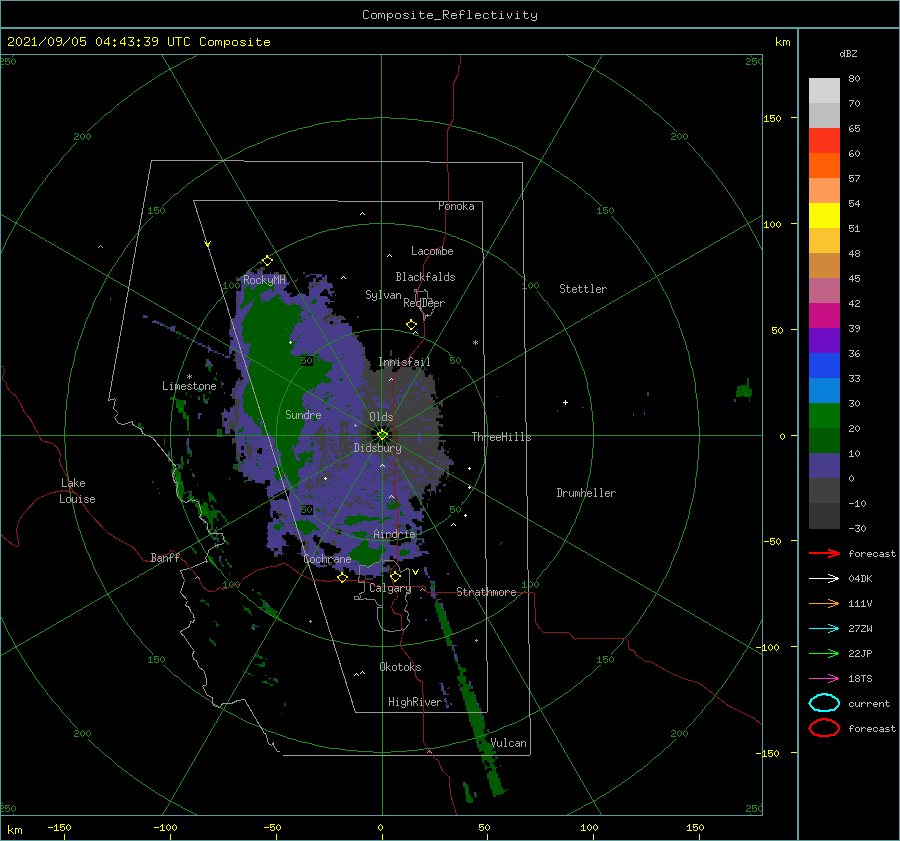Viewport: 900px width, 841px height.
Task: Click the Limestone label
Action: 189,386
